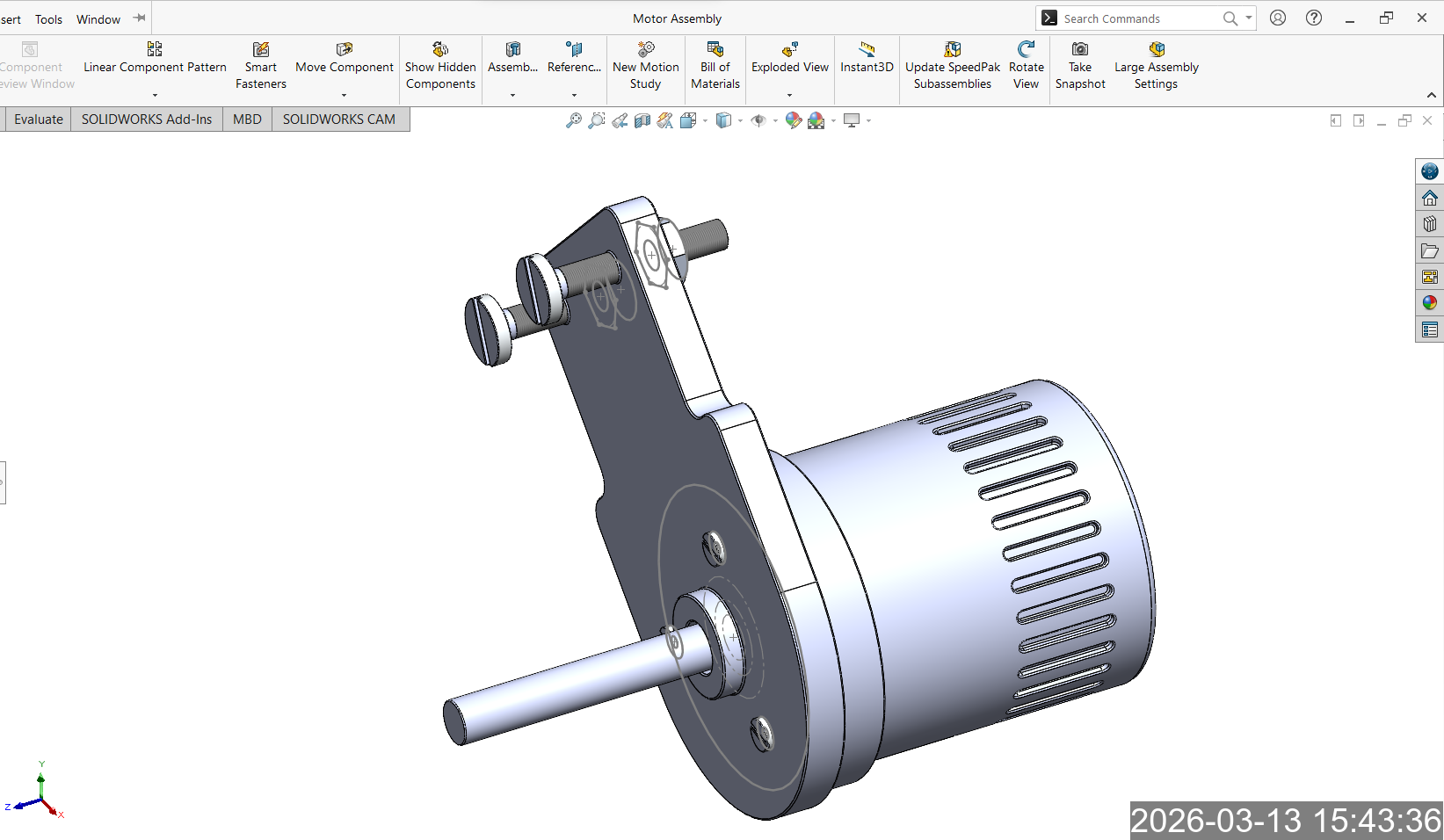Click the Bill of Materials button
The image size is (1444, 840).
pyautogui.click(x=715, y=66)
